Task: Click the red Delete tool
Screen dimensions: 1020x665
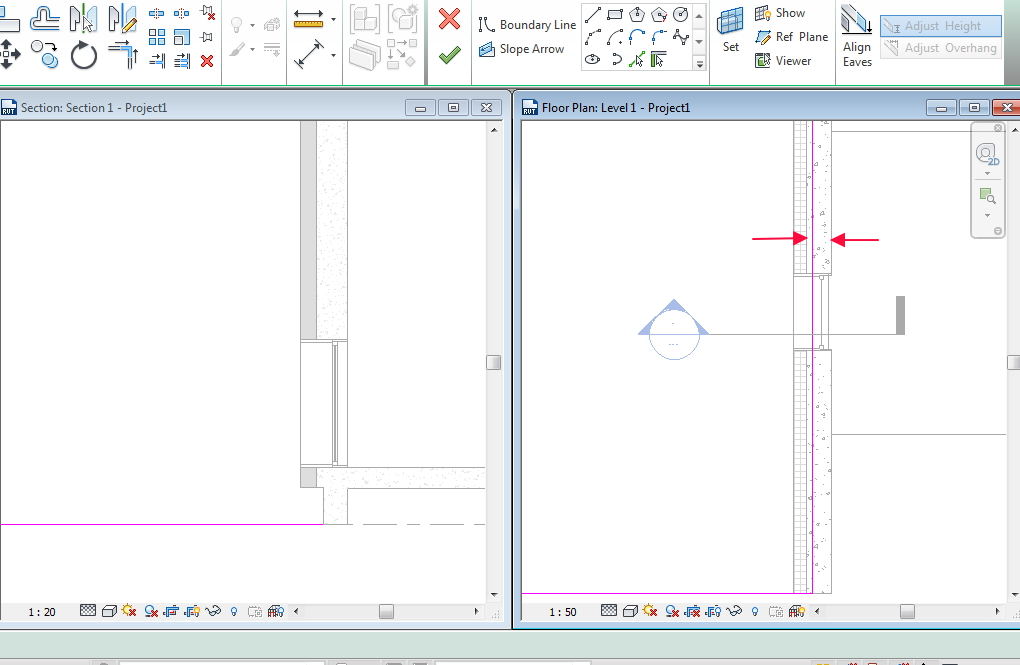Action: [207, 61]
